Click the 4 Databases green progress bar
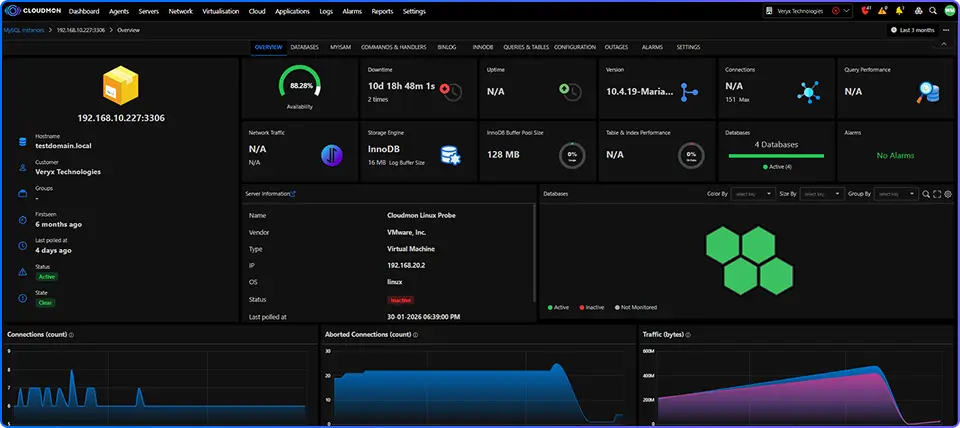 click(x=776, y=156)
